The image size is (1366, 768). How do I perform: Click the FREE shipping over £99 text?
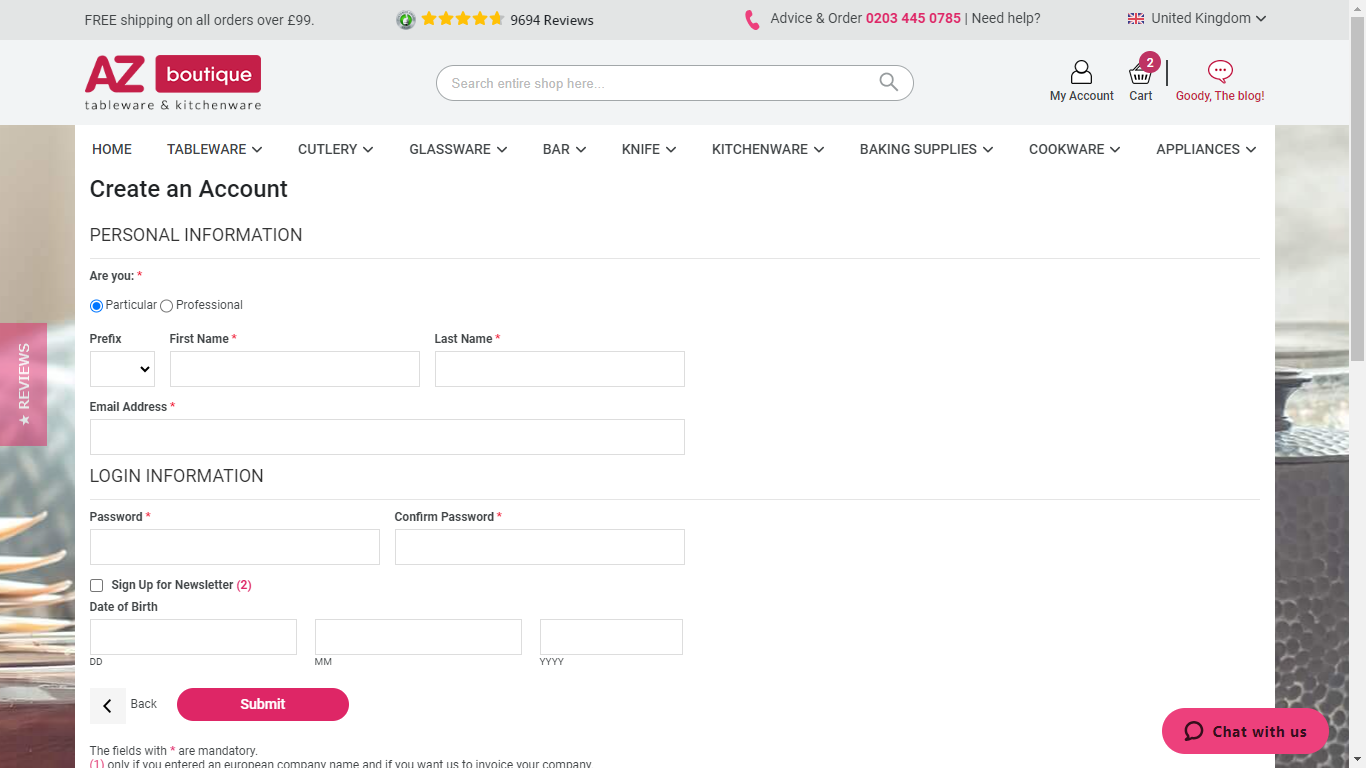[x=199, y=20]
